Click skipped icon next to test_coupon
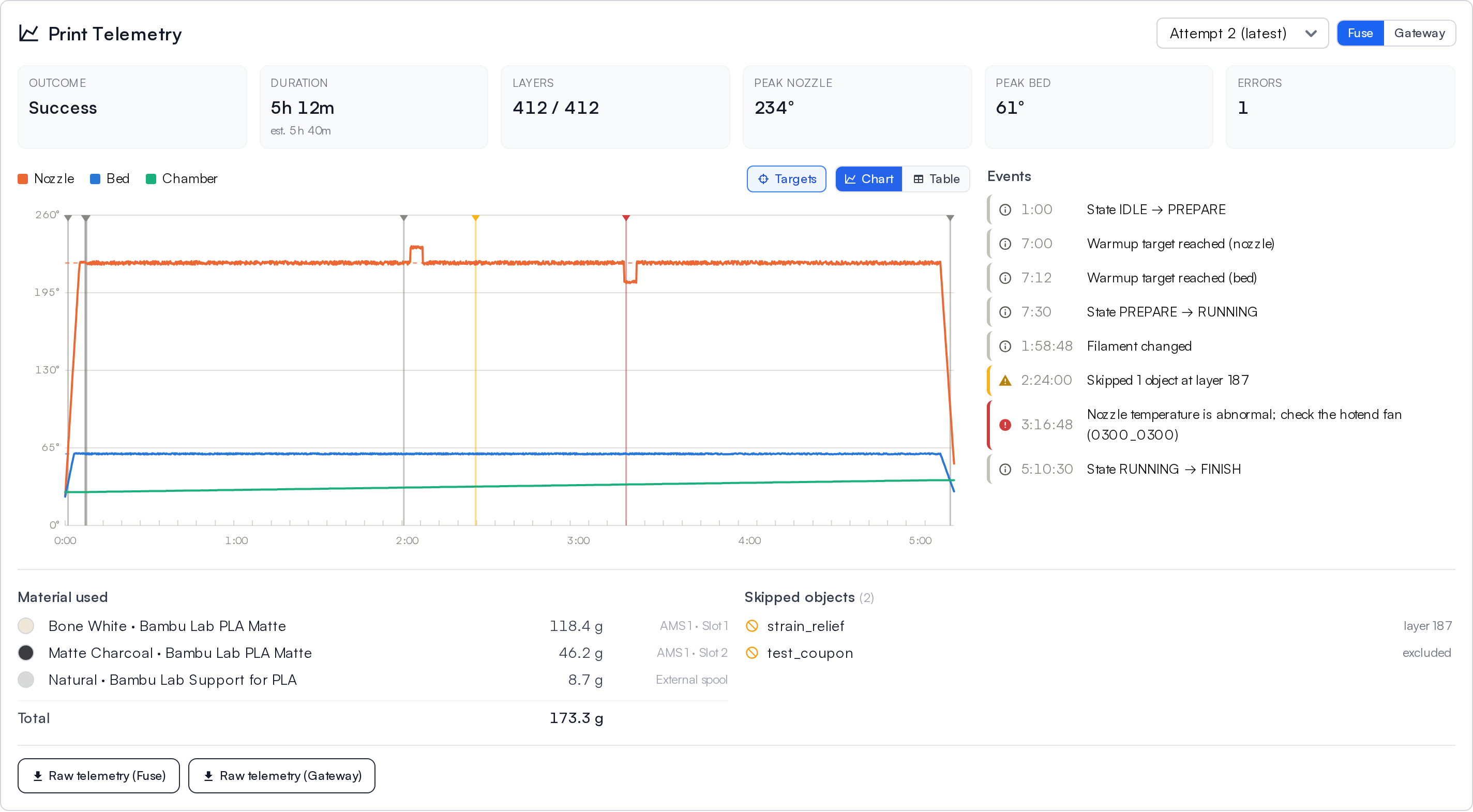Screen dimensions: 1473x812 point(752,653)
